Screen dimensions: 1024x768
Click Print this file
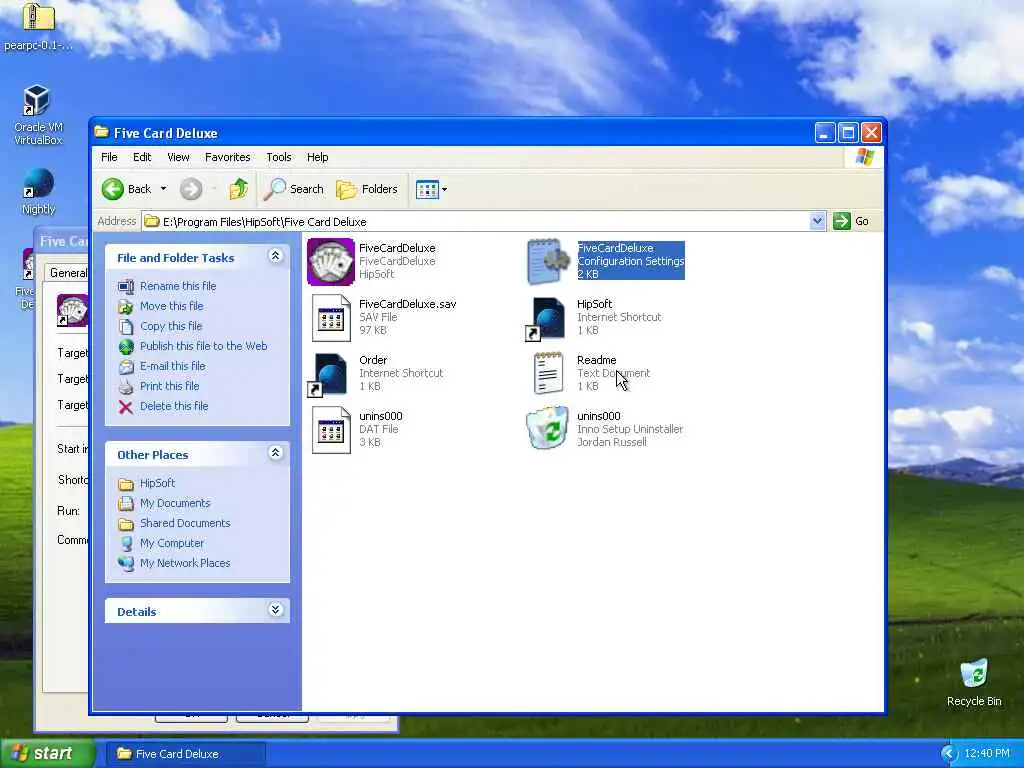[170, 386]
